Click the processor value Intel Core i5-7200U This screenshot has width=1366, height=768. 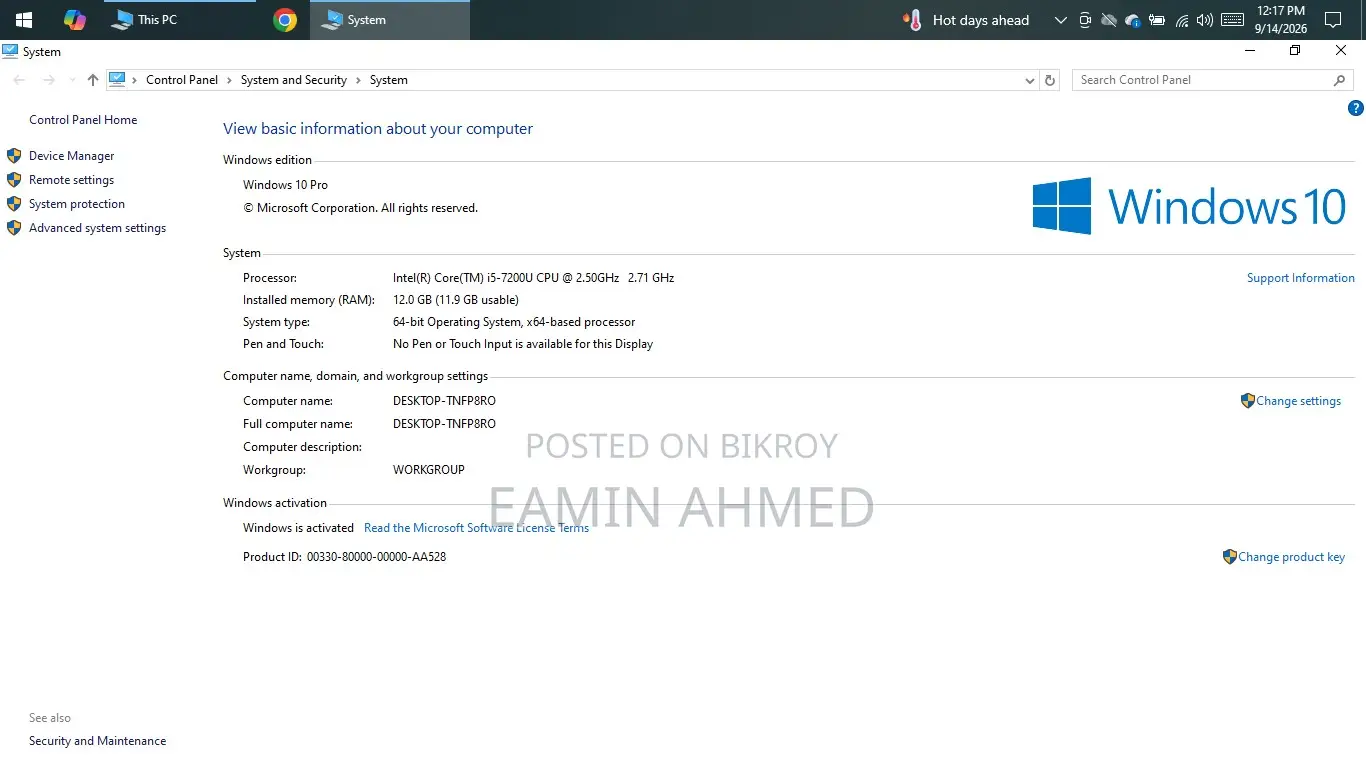[x=533, y=278]
